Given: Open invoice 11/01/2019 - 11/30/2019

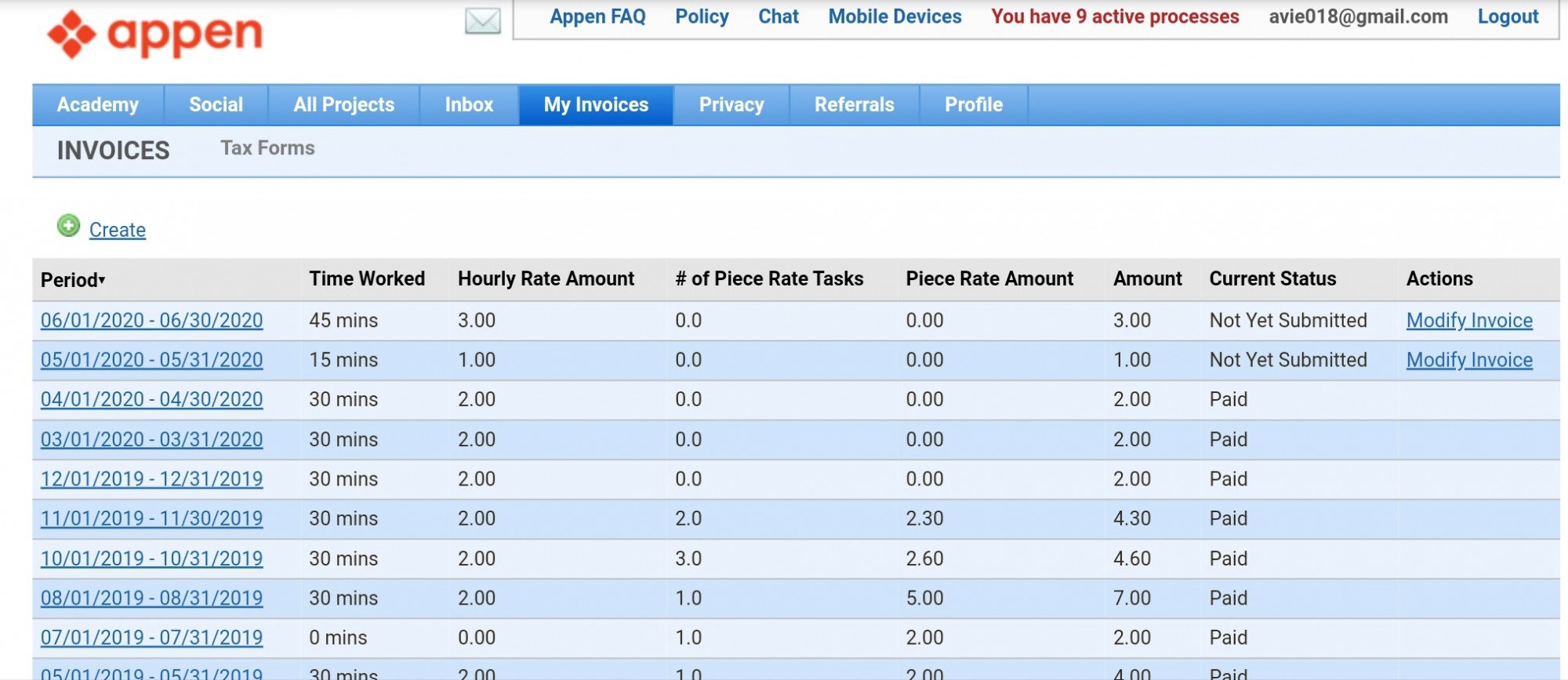Looking at the screenshot, I should click(152, 518).
